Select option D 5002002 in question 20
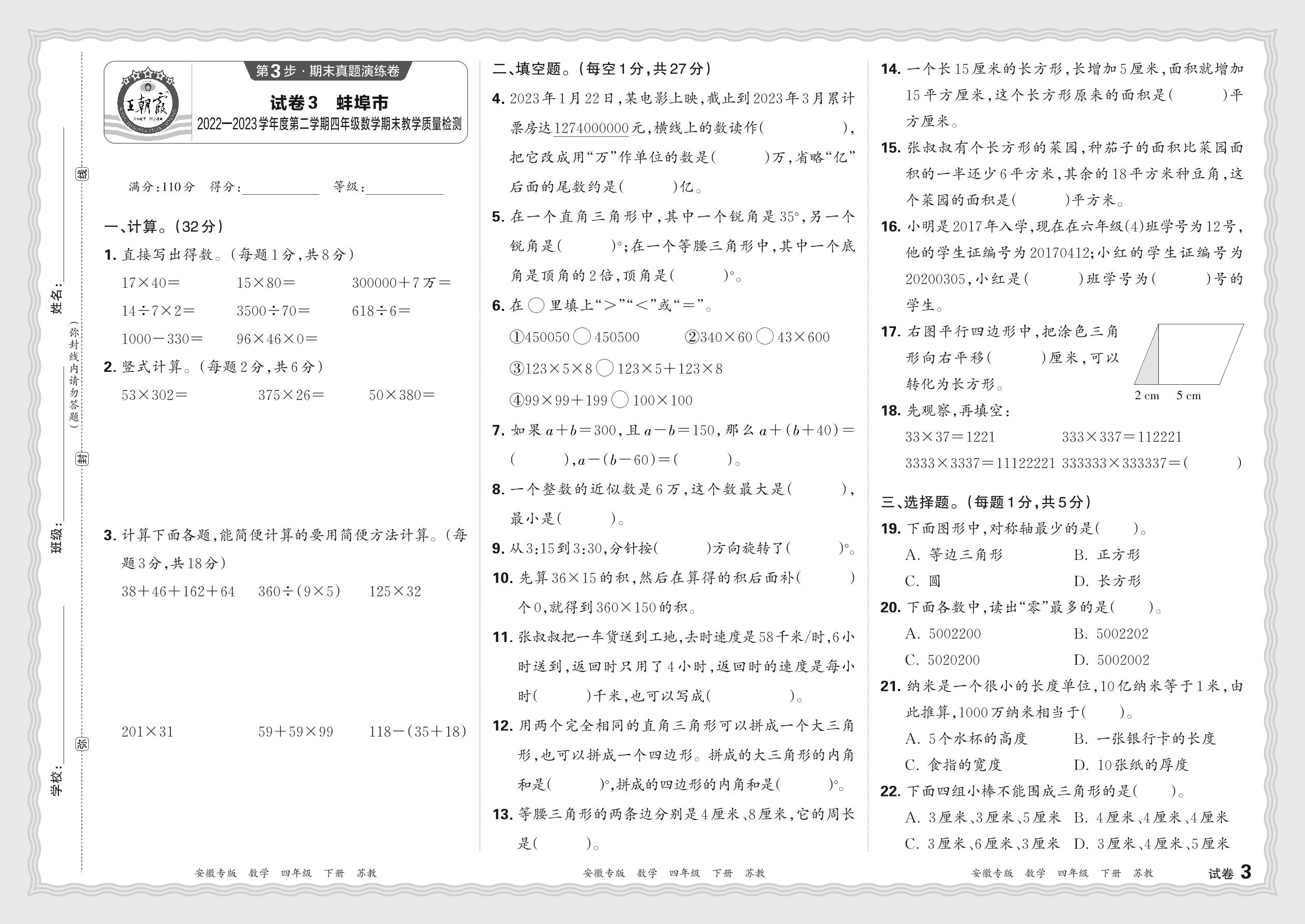 [1111, 660]
